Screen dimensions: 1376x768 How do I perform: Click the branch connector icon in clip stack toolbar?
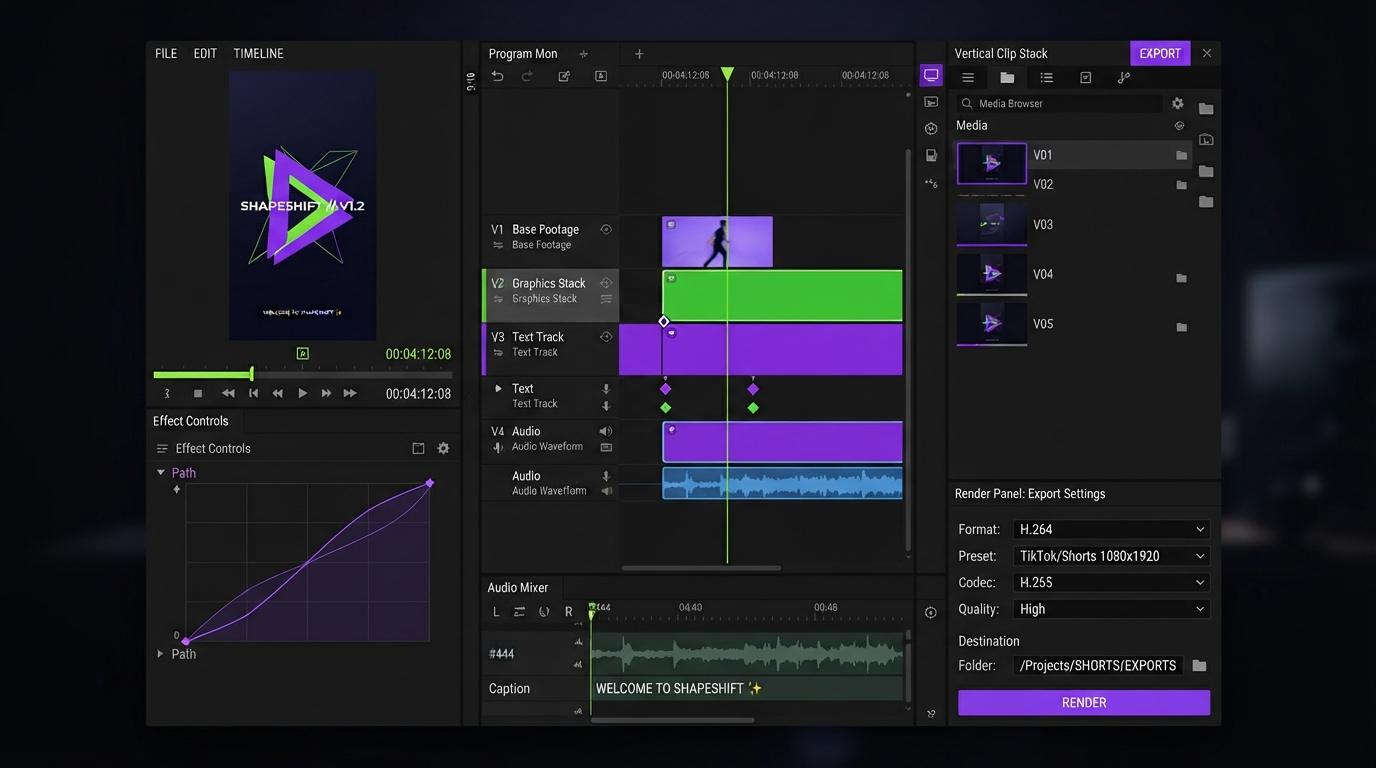pos(1124,78)
